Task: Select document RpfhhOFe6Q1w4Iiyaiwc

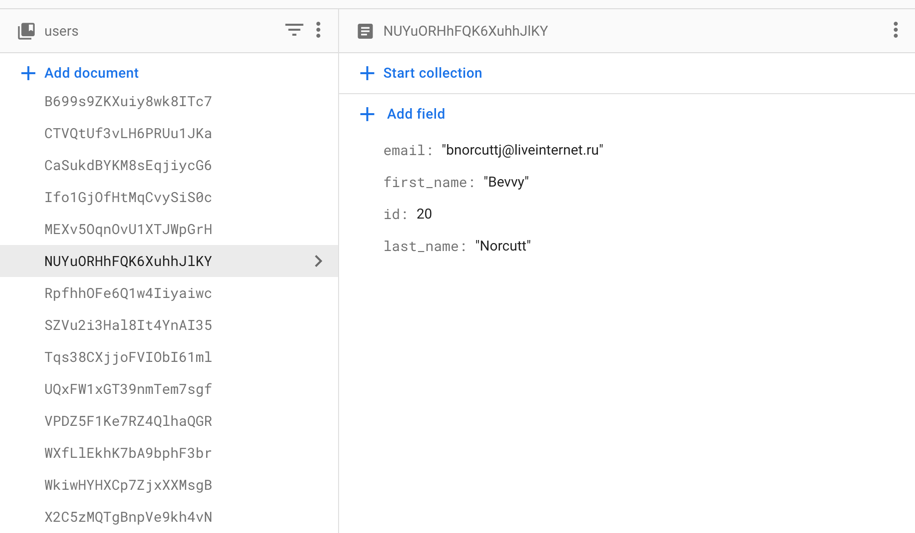Action: point(128,293)
